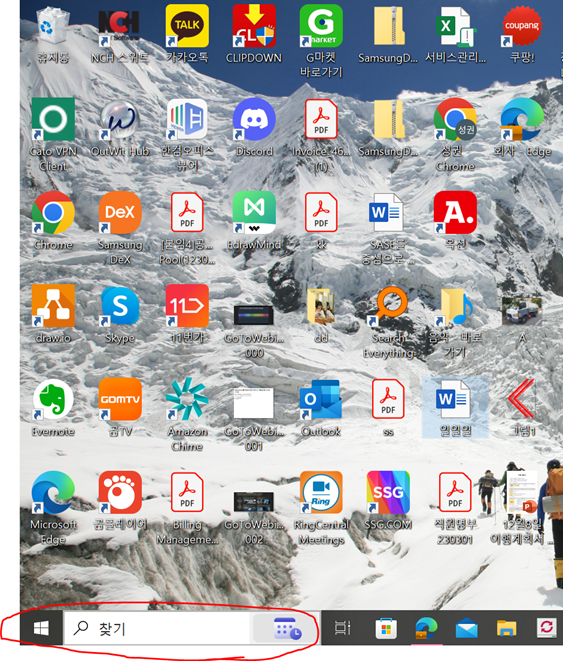Launch Evernote
Image resolution: width=563 pixels, height=661 pixels.
tap(53, 399)
